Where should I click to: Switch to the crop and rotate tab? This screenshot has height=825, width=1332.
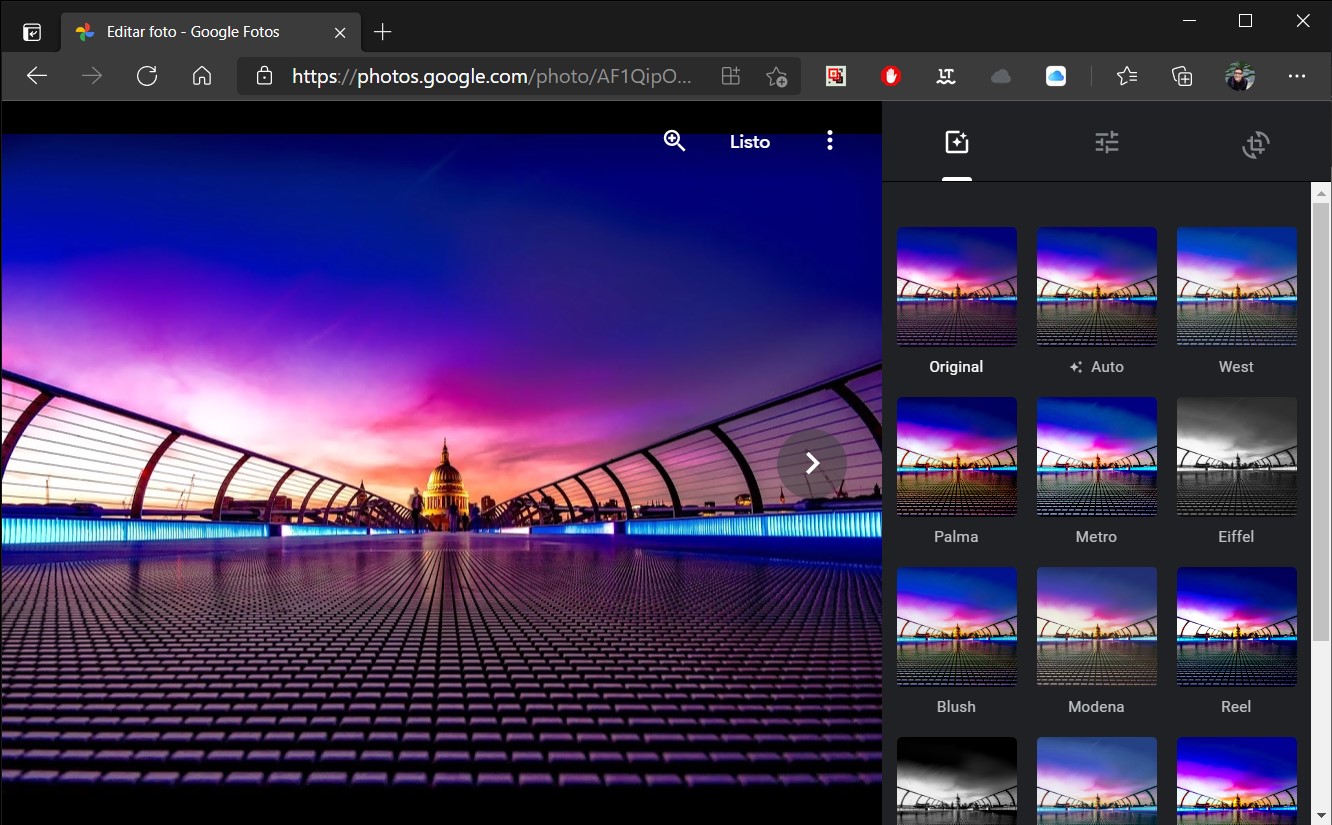(x=1256, y=144)
